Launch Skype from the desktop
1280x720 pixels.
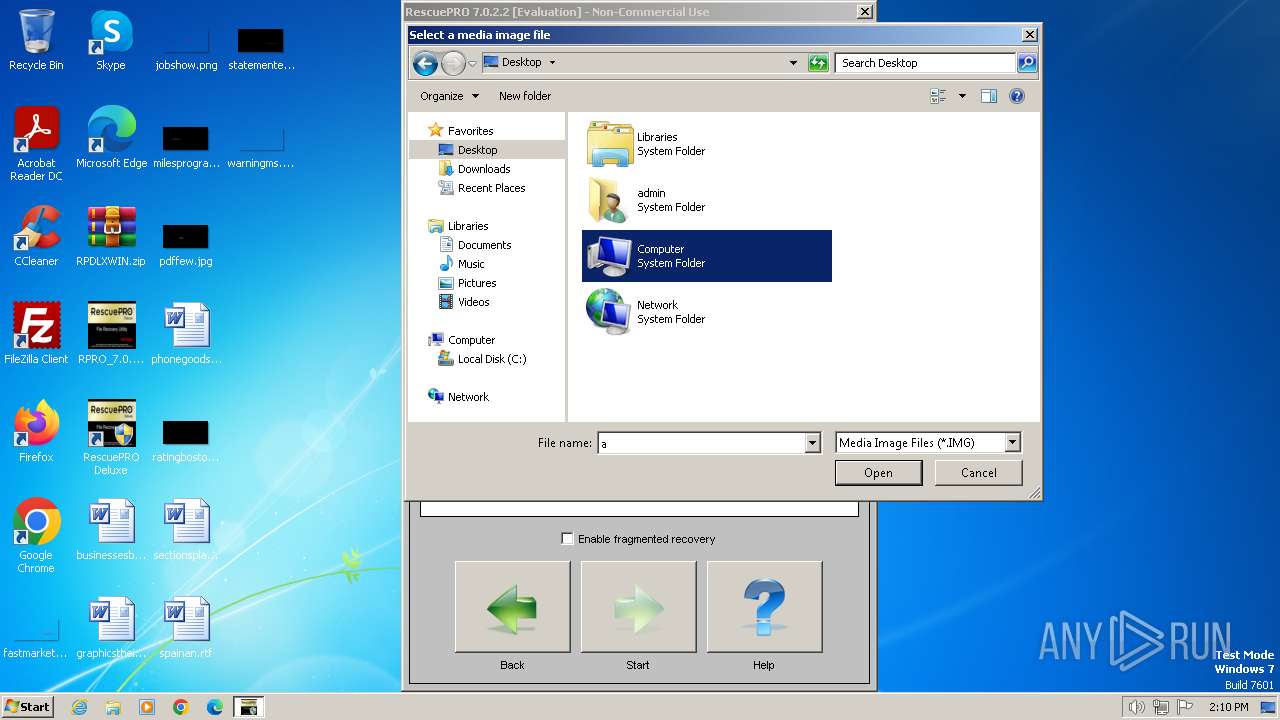coord(110,40)
